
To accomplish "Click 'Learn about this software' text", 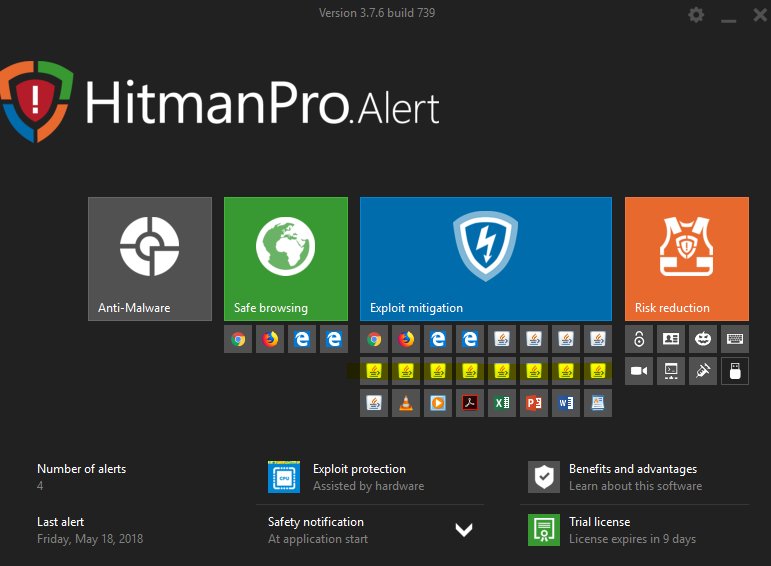I will click(635, 486).
